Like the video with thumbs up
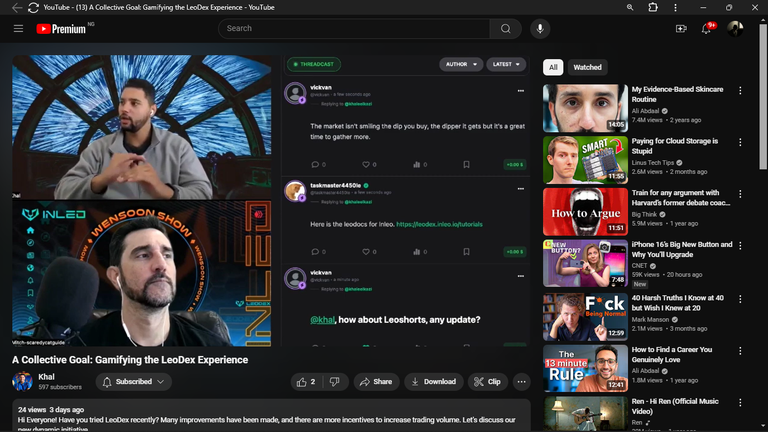 tap(307, 382)
